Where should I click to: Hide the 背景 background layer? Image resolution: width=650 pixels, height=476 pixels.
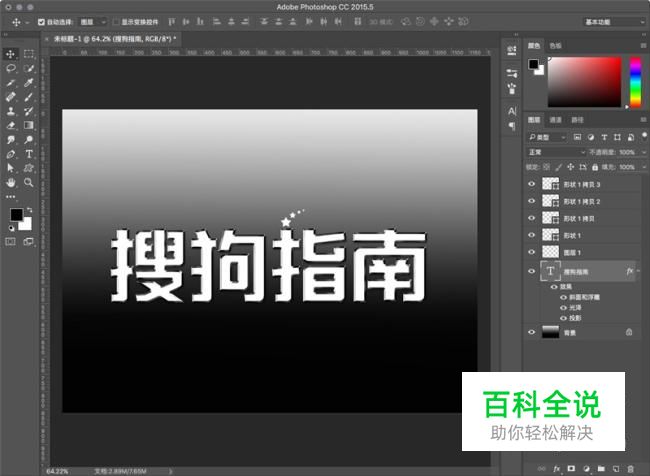coord(531,332)
